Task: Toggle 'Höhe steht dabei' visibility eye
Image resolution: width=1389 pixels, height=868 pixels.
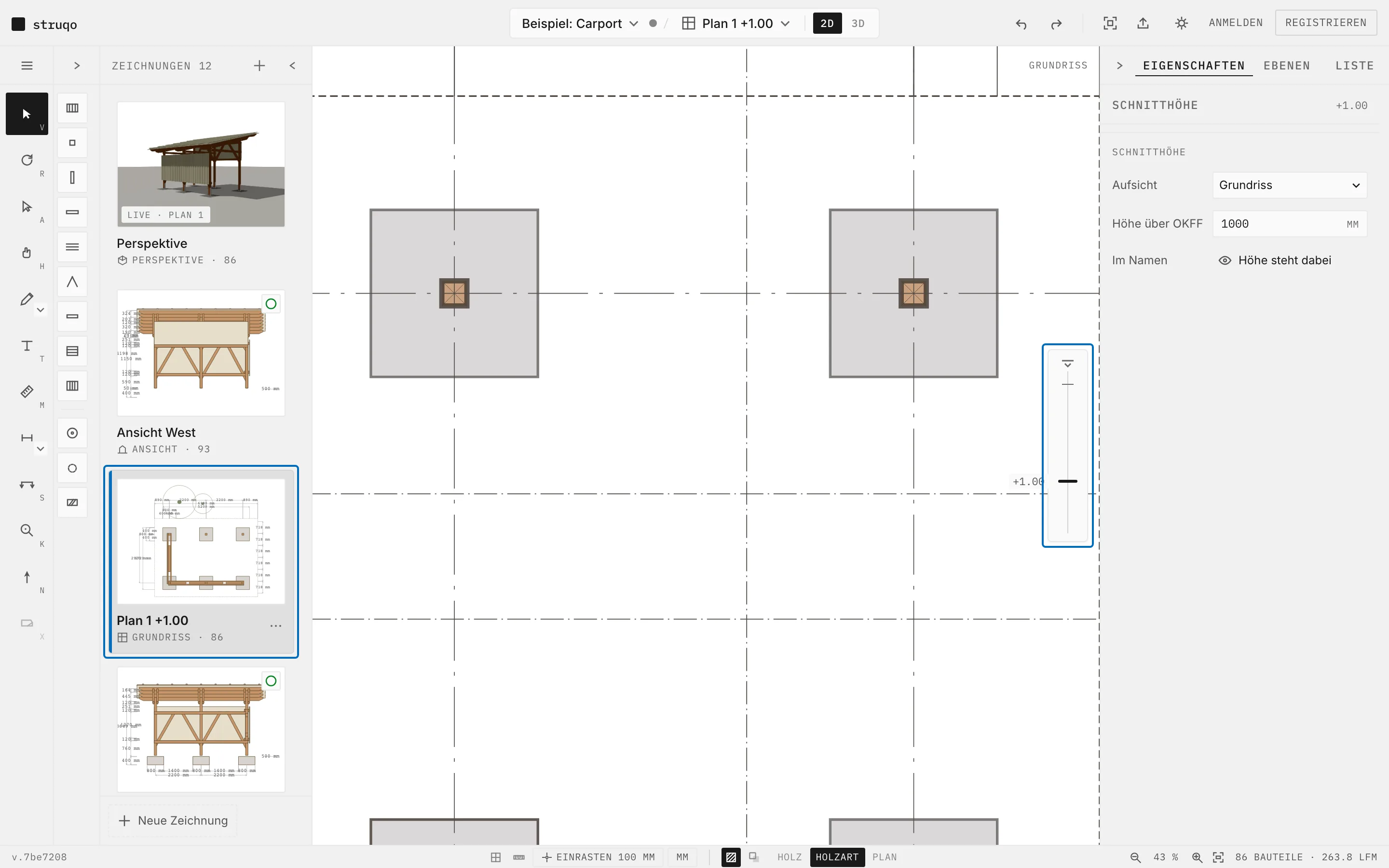Action: tap(1225, 260)
